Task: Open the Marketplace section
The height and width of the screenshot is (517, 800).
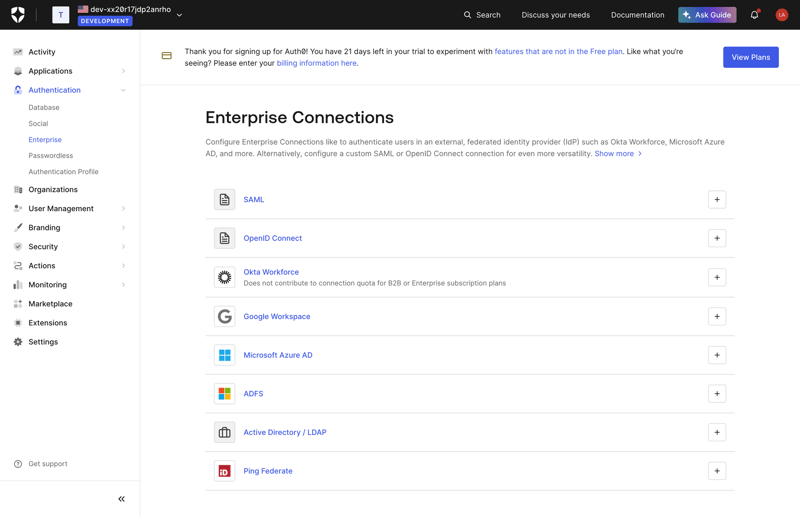Action: point(51,304)
